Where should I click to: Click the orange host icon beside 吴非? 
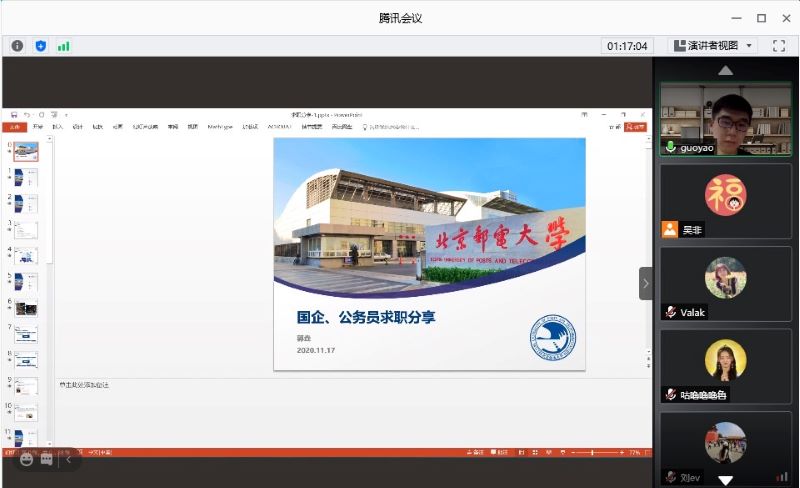pos(670,230)
